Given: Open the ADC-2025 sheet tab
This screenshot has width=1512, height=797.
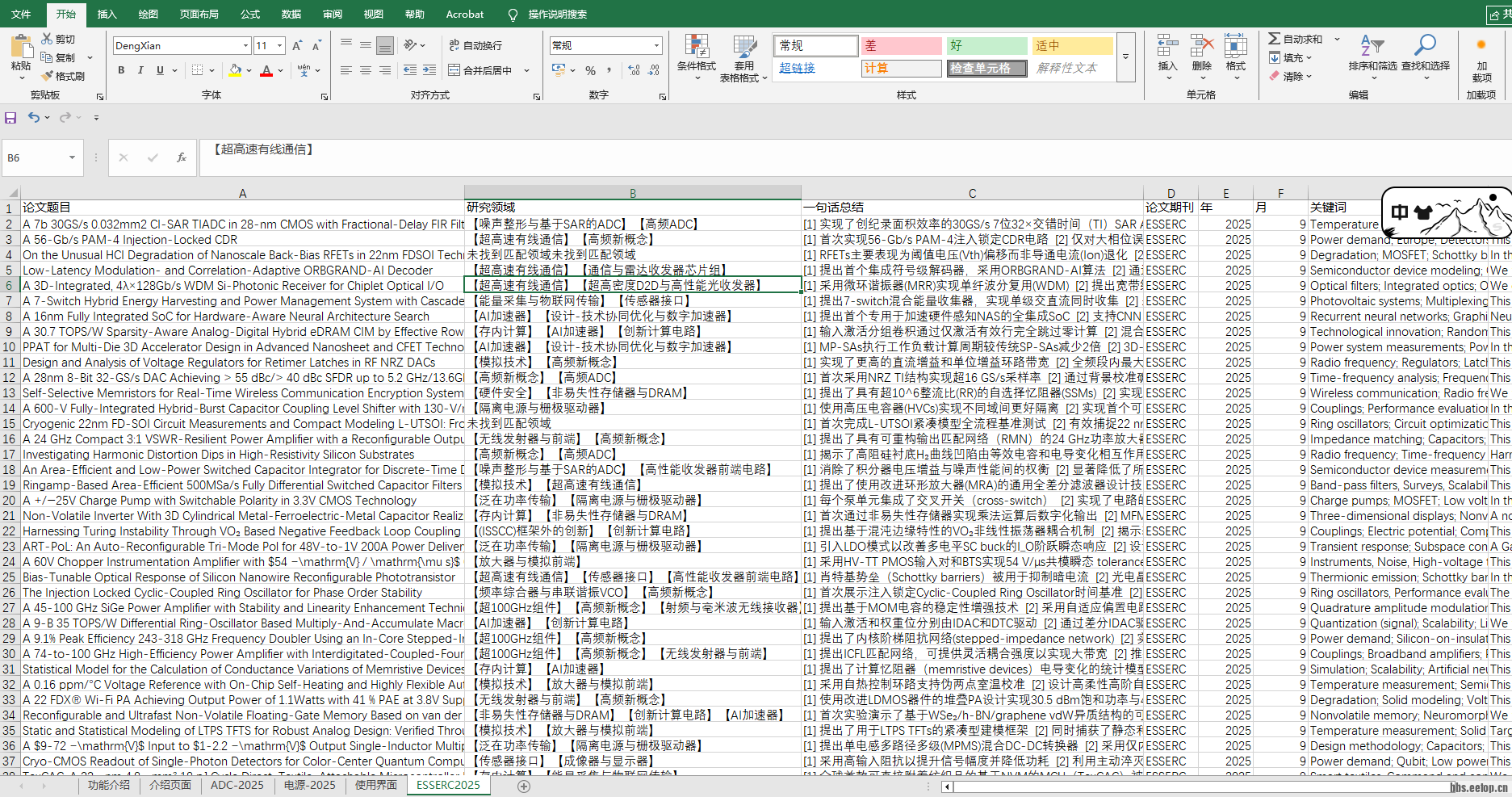Looking at the screenshot, I should [x=237, y=783].
